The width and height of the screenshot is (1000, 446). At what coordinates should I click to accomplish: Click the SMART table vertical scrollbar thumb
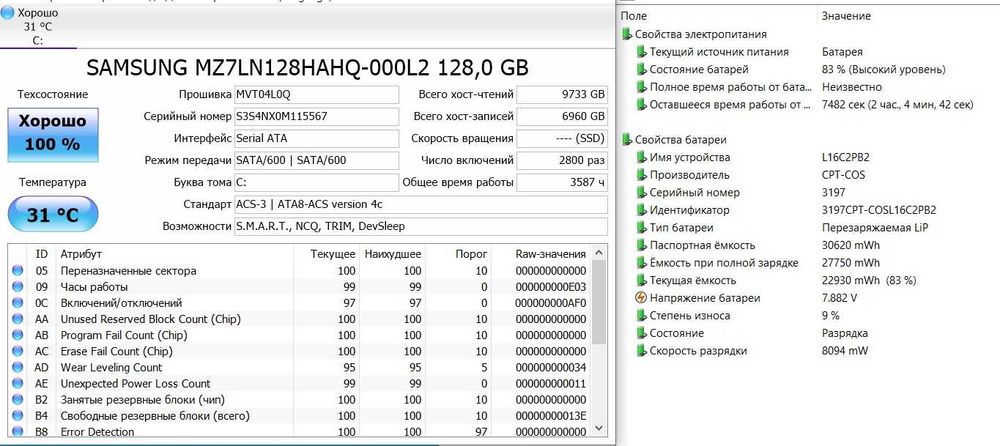click(598, 302)
